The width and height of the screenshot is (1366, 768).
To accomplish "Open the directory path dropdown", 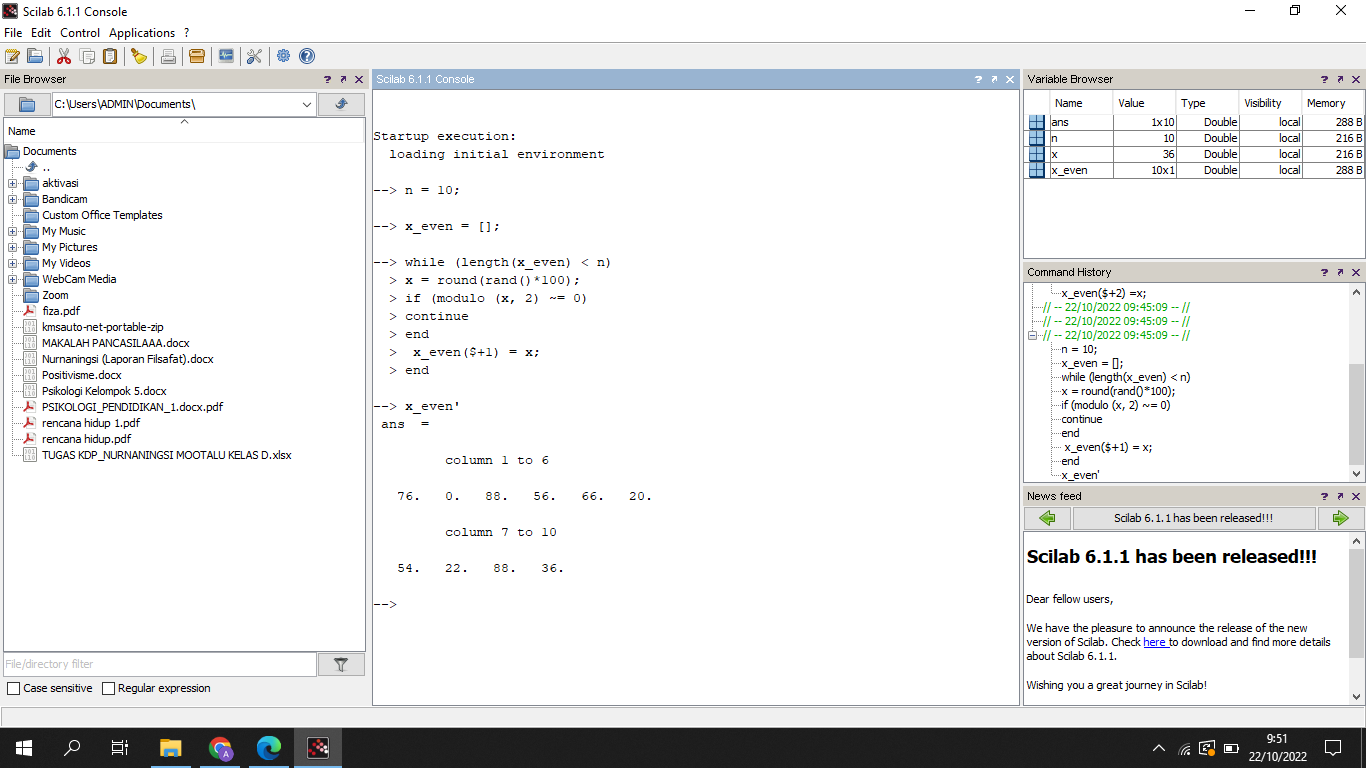I will pos(307,104).
